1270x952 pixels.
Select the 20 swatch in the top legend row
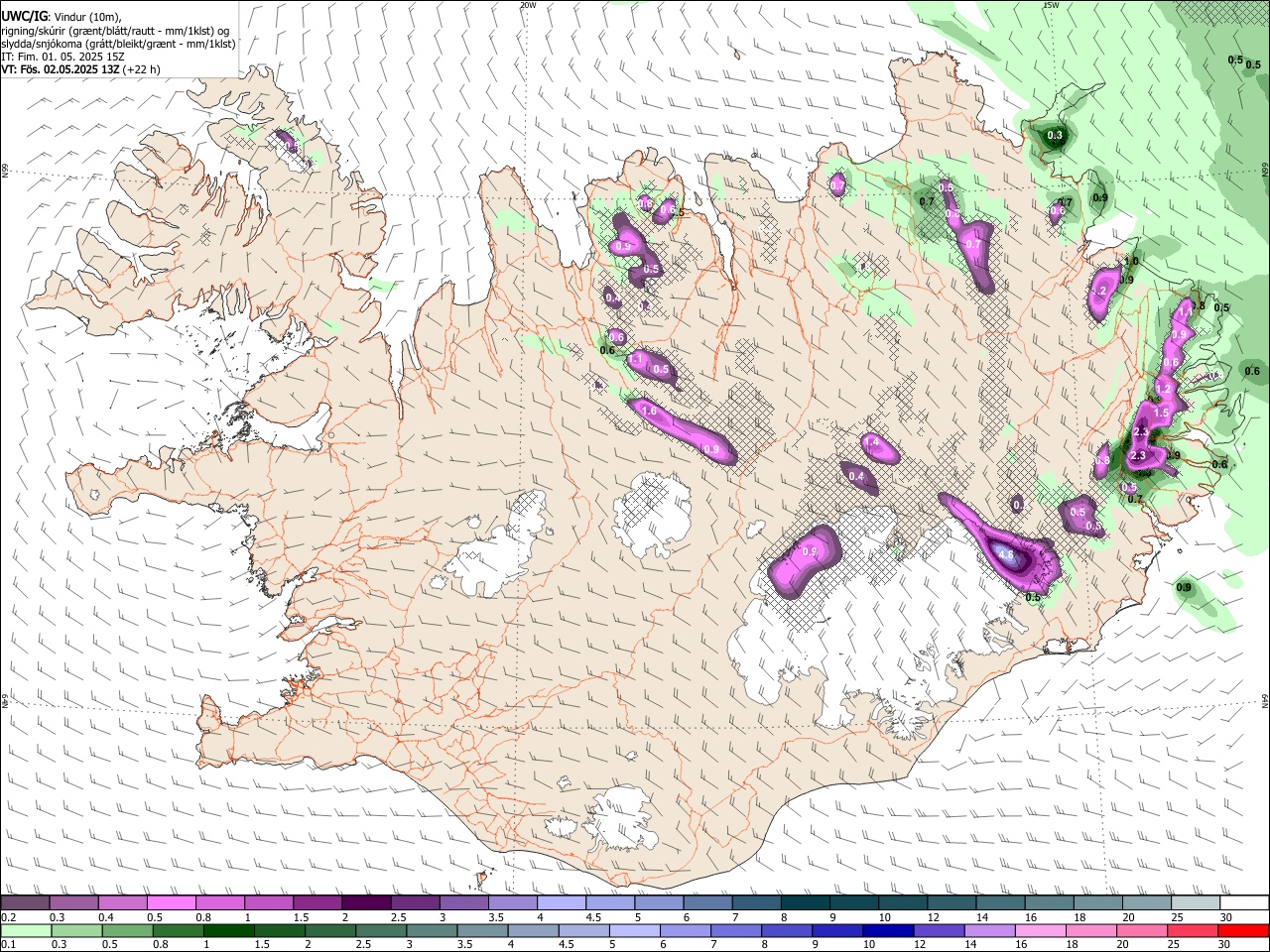click(x=1147, y=902)
